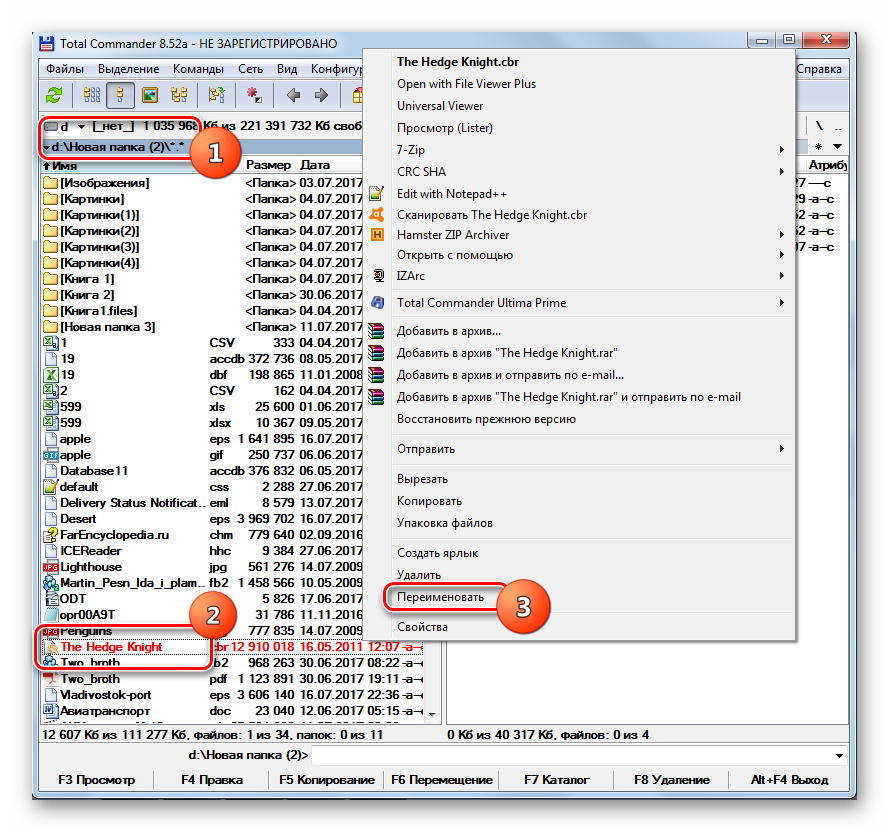
Task: Click the JPG icon of Lighthouse file
Action: (50, 567)
